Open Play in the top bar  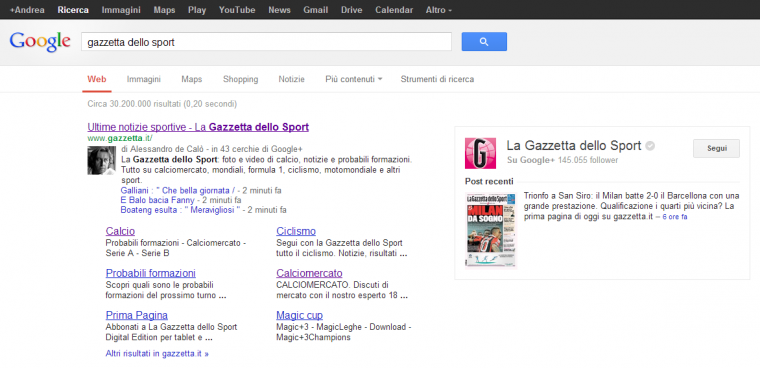197,10
